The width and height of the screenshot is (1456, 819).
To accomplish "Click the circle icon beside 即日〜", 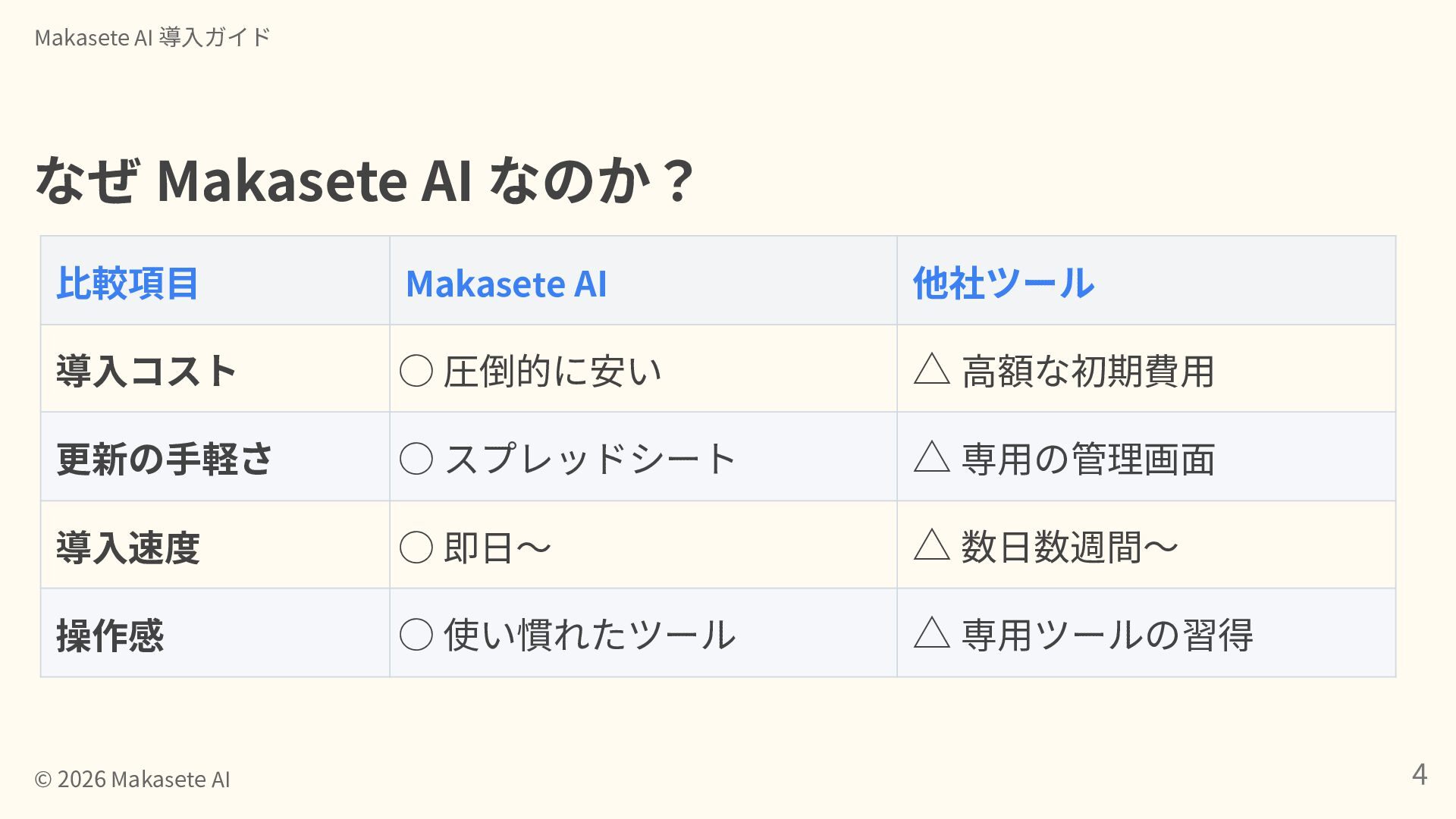I will pos(416,548).
